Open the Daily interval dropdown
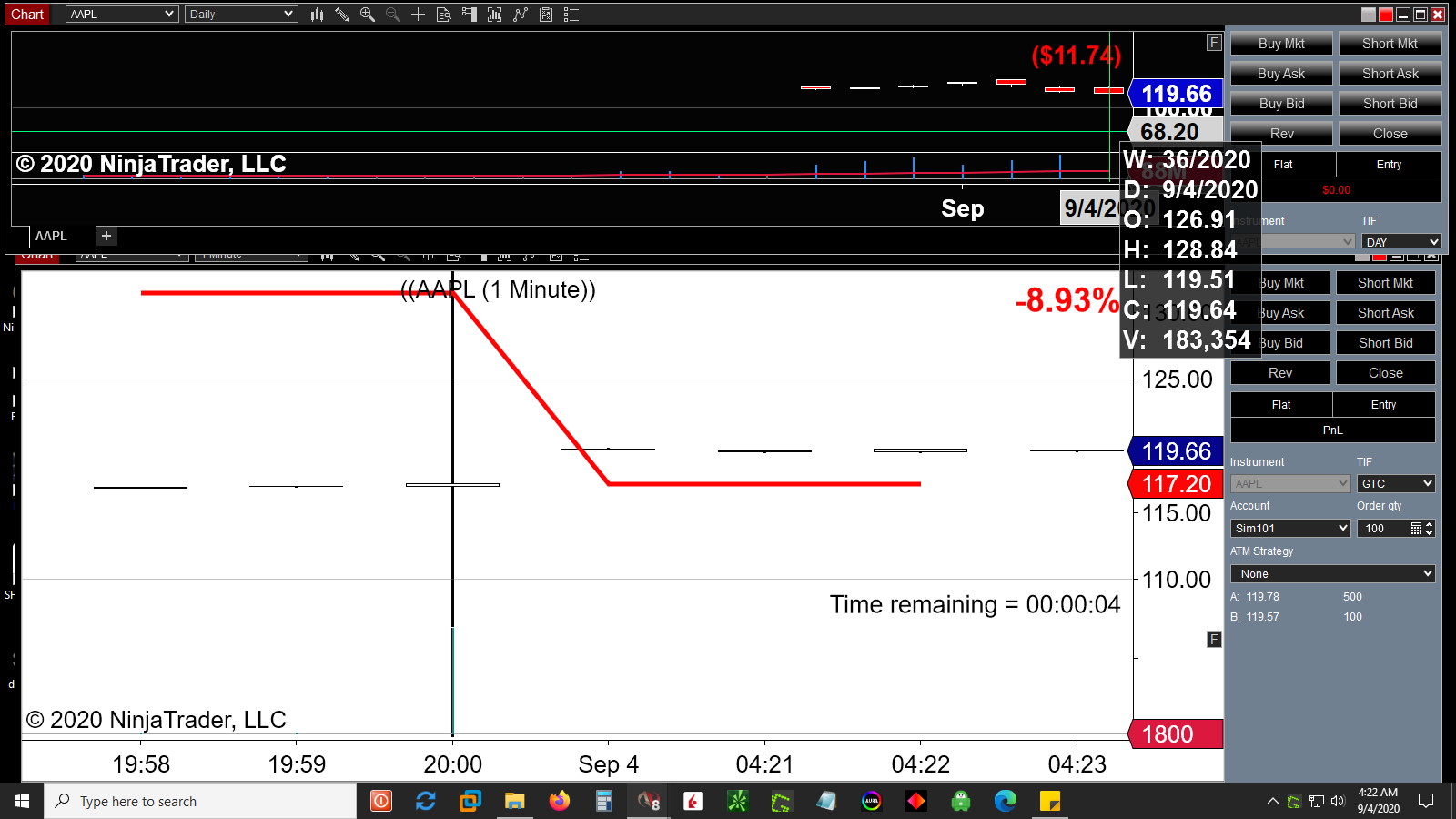The height and width of the screenshot is (819, 1456). coord(241,15)
